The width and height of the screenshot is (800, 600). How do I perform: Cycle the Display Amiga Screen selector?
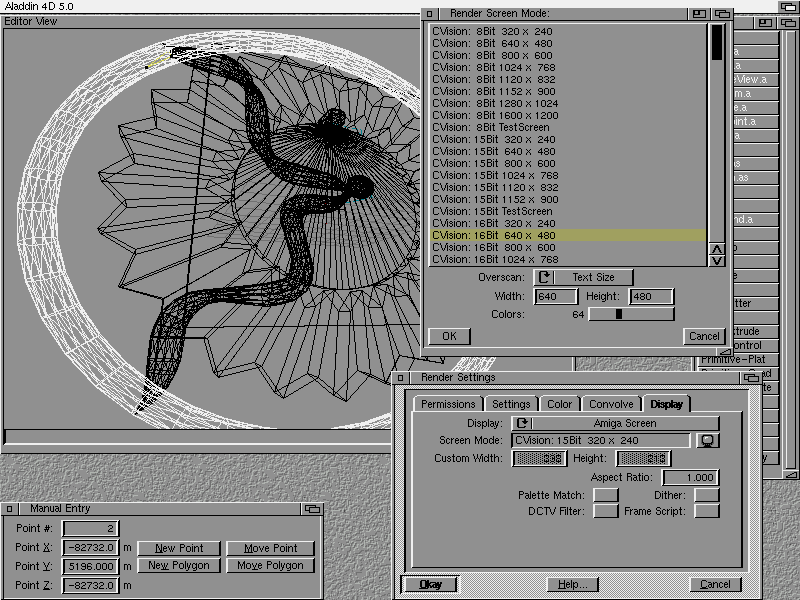625,424
